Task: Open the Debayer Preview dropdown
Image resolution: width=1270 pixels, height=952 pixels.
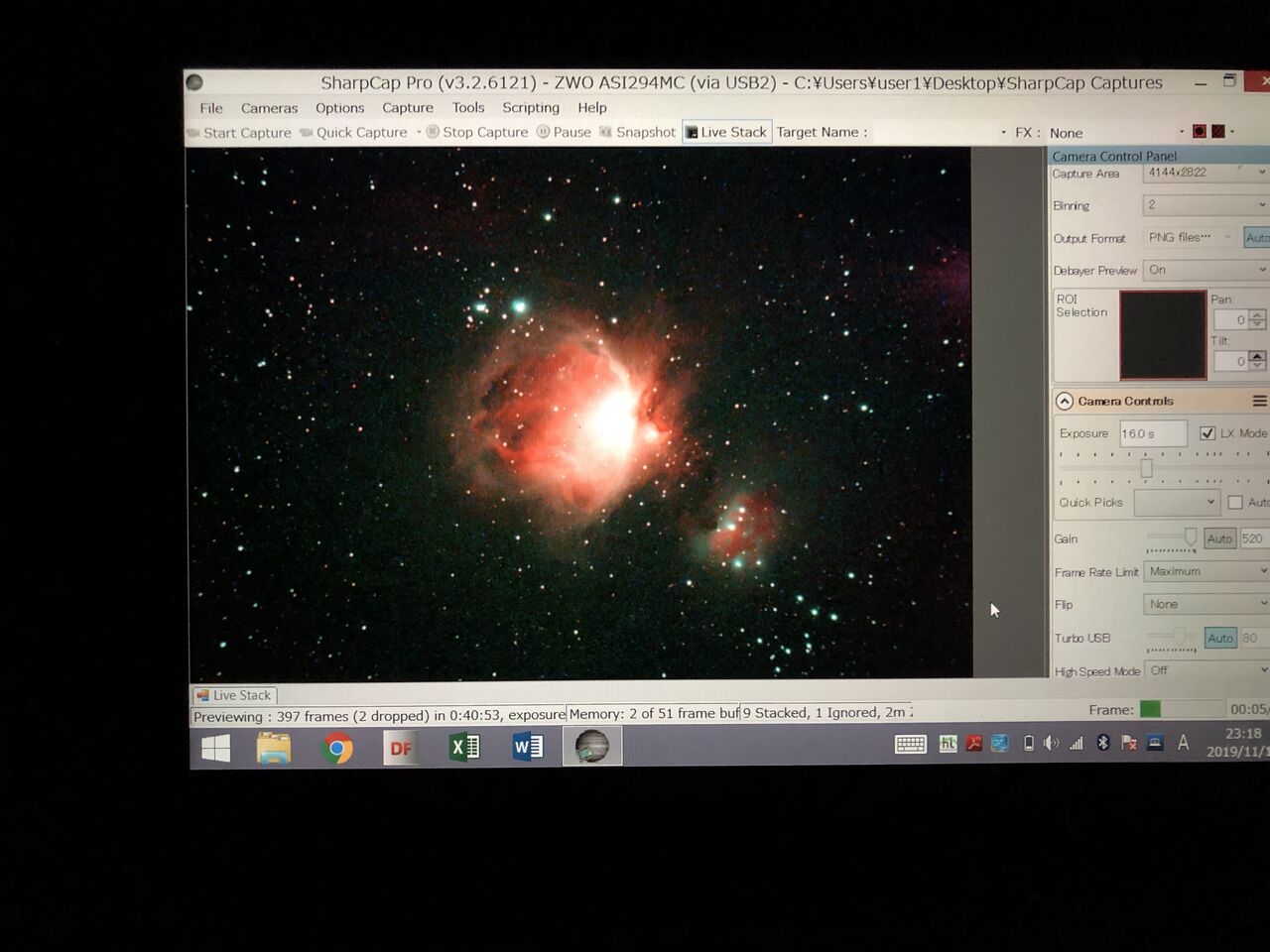Action: click(1206, 270)
